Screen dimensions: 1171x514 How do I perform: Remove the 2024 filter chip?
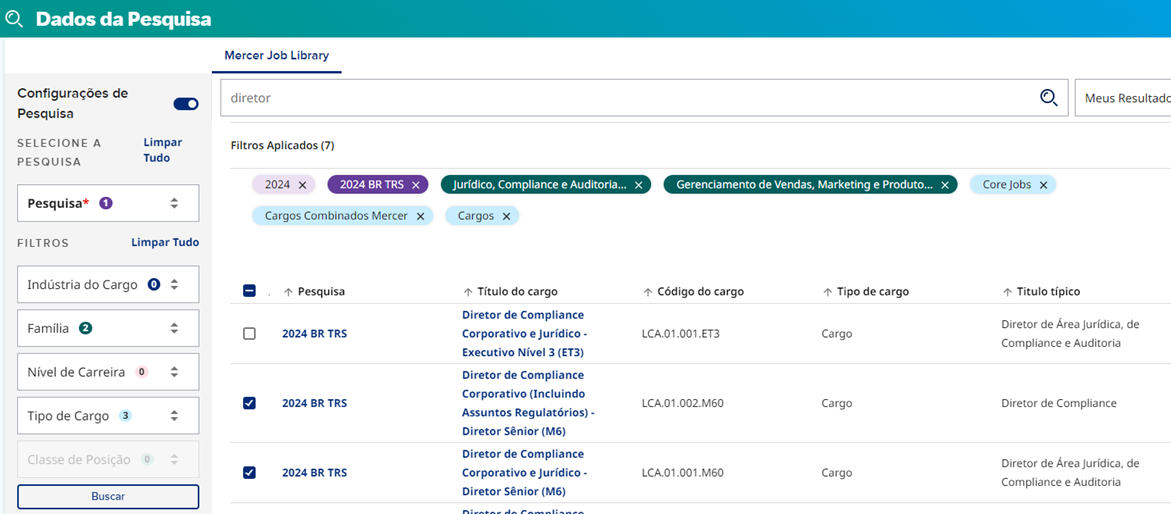tap(302, 185)
